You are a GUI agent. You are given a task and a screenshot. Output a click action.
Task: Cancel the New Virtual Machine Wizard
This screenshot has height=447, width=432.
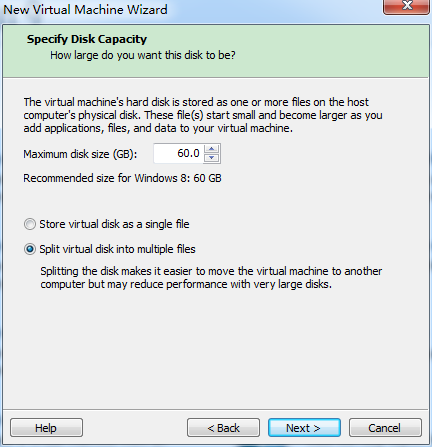(x=385, y=428)
